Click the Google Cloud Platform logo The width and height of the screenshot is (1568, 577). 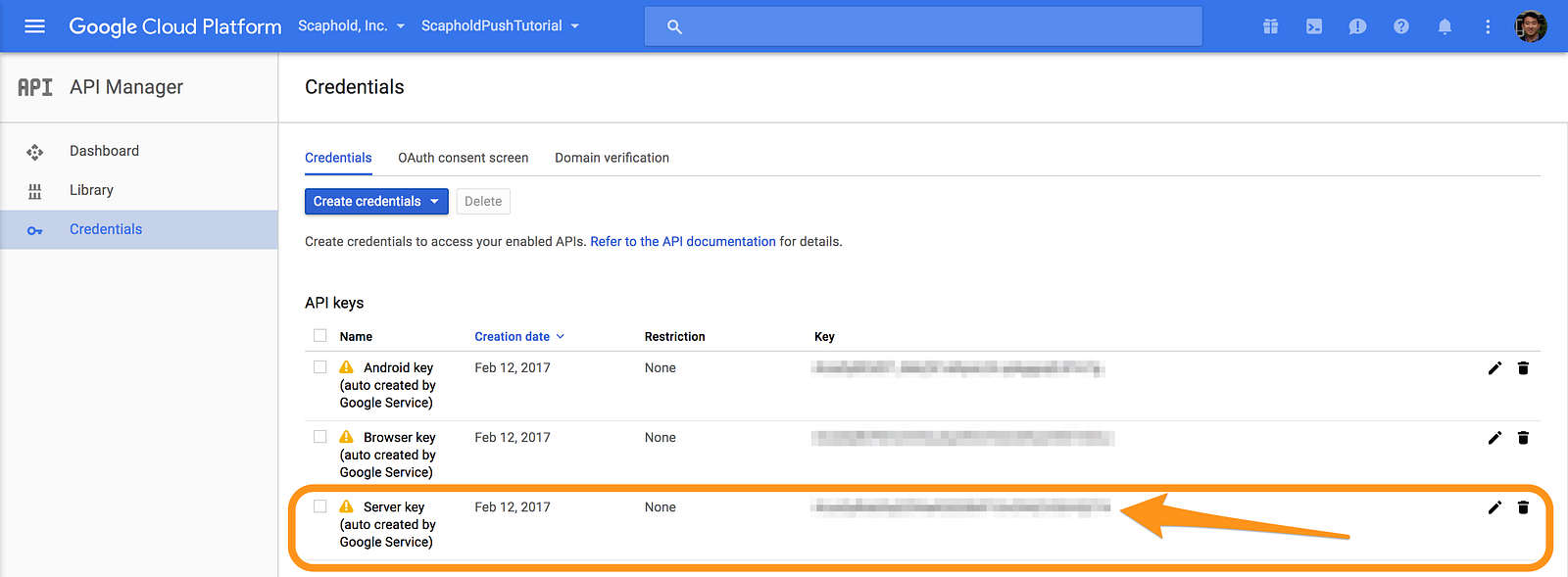point(174,26)
